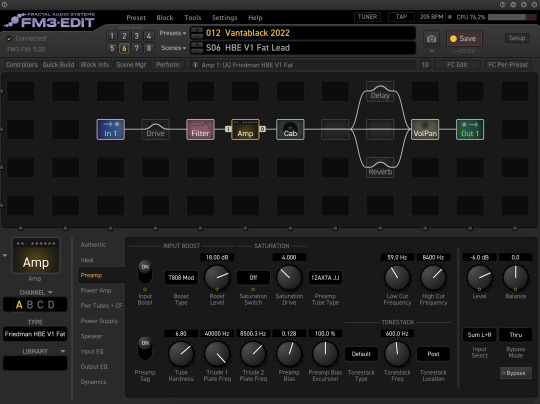
Task: Click the Amp input I marker
Action: (x=228, y=129)
